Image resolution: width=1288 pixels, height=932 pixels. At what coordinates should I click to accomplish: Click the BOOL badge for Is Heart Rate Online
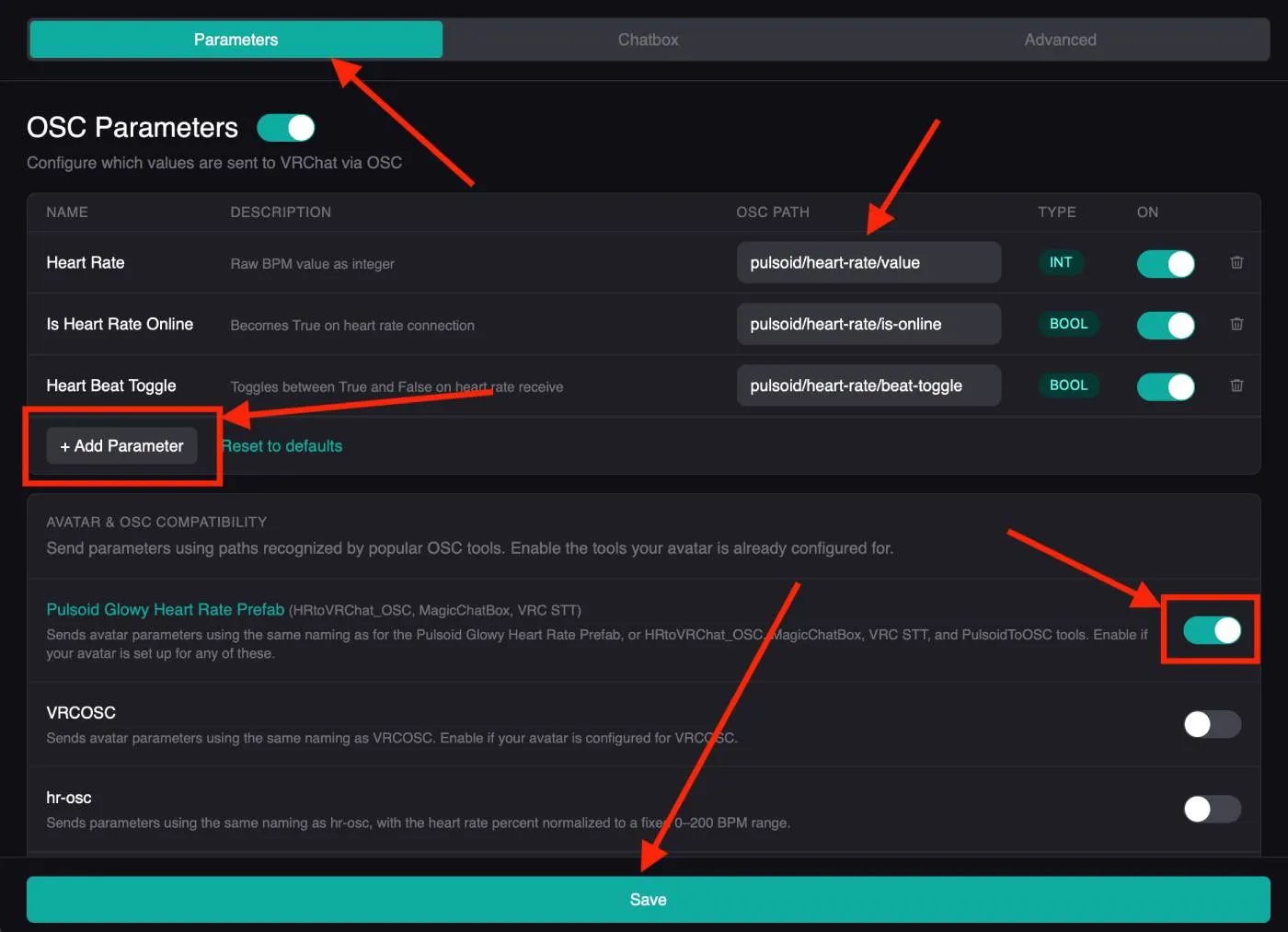[x=1068, y=324]
